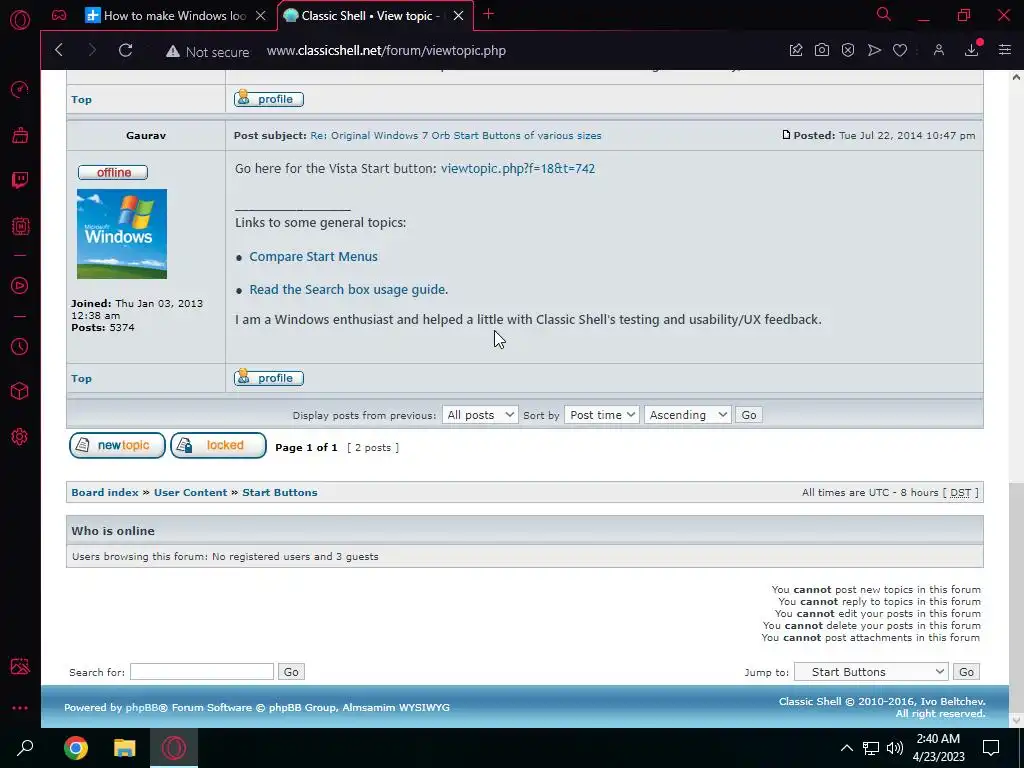Open the Opera main menu logo
The height and width of the screenshot is (768, 1024).
tap(20, 20)
